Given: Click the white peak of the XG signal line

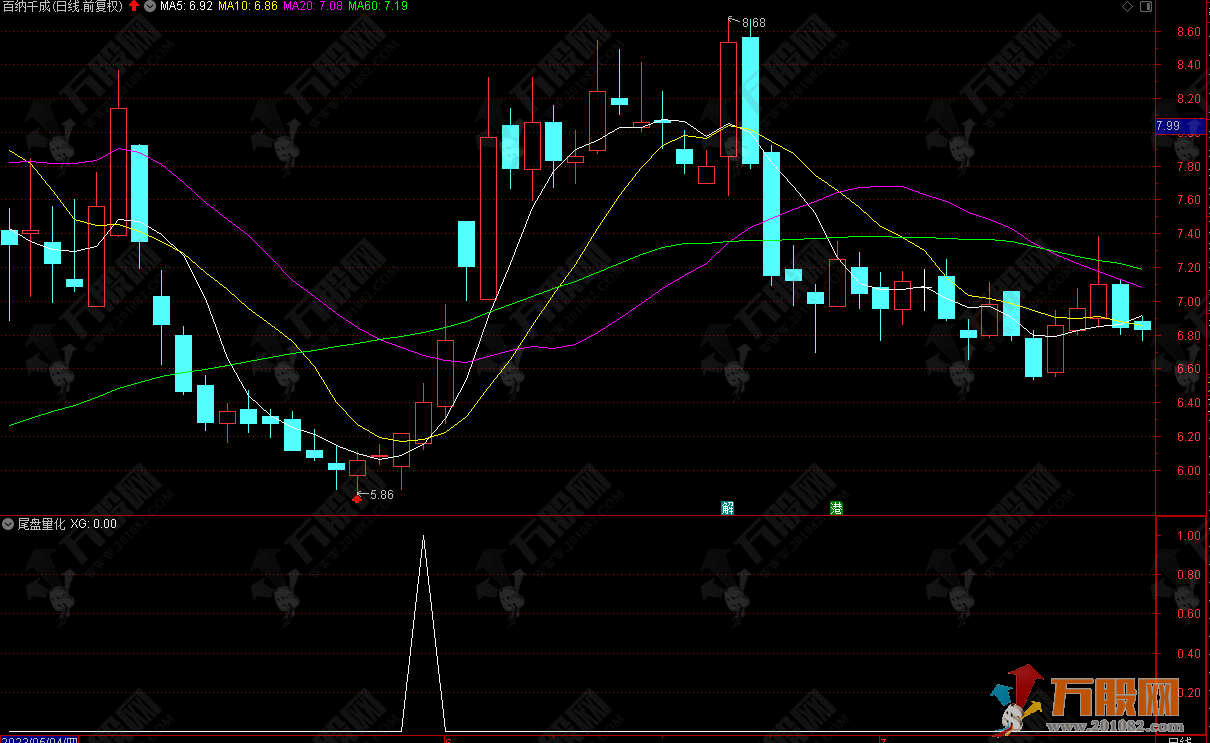Looking at the screenshot, I should pos(423,537).
